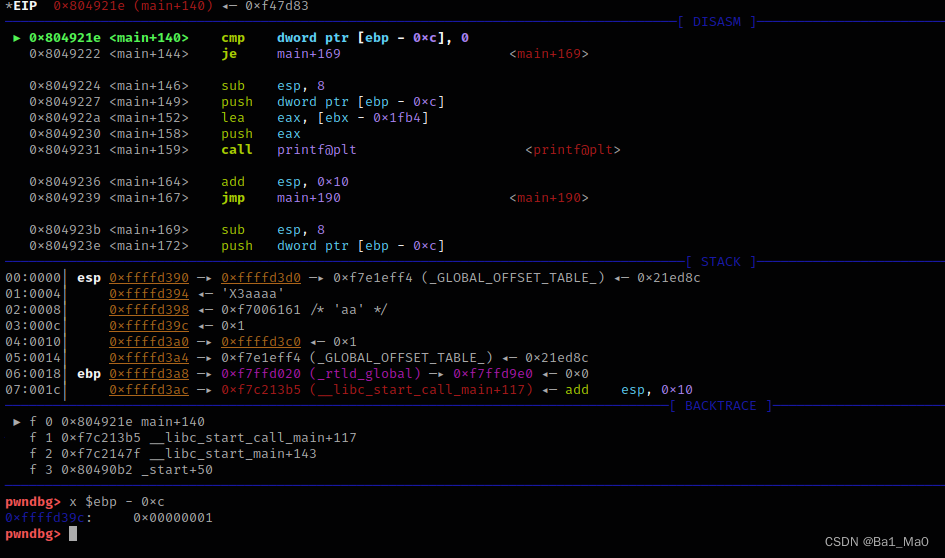Viewport: 945px width, 558px height.
Task: Click the lea instruction mnemonic
Action: pyautogui.click(x=233, y=118)
